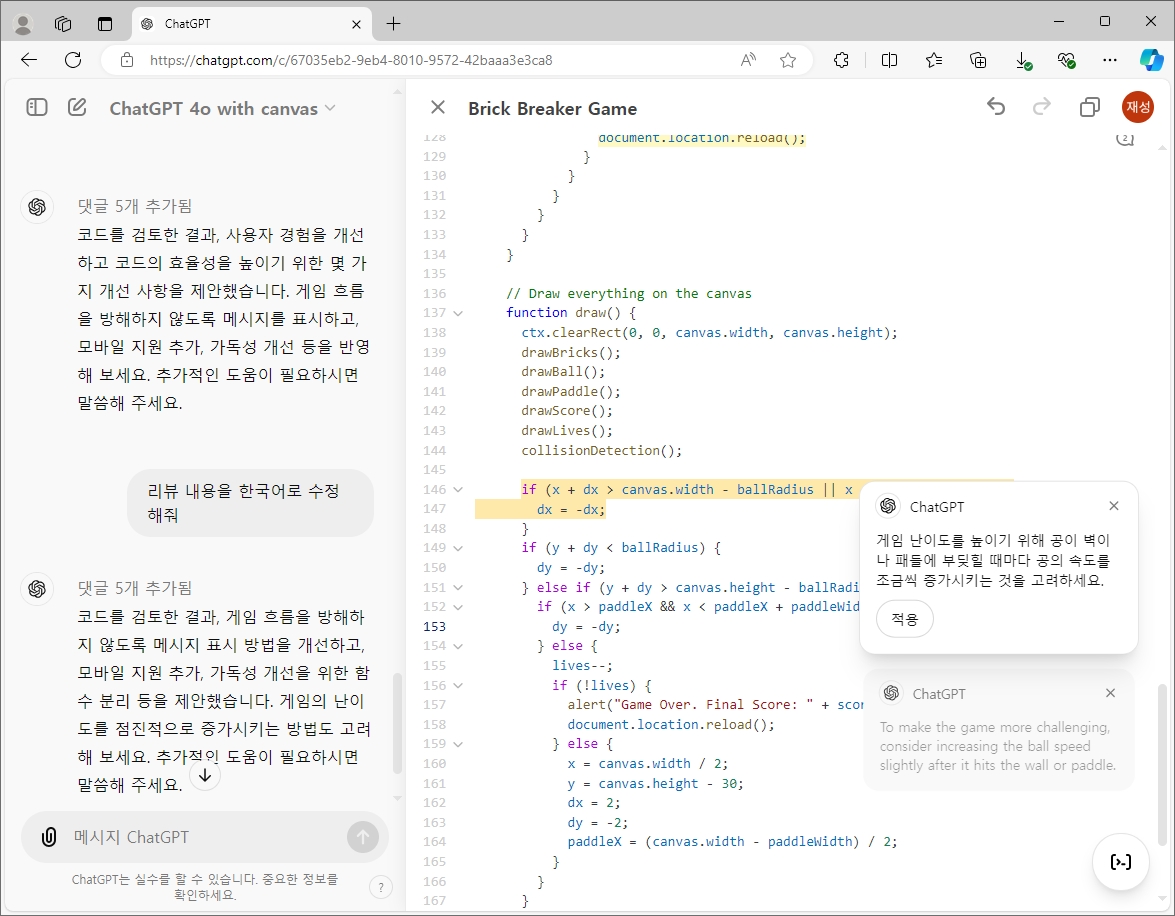
Task: Collapse code fold at line 146
Action: [458, 489]
